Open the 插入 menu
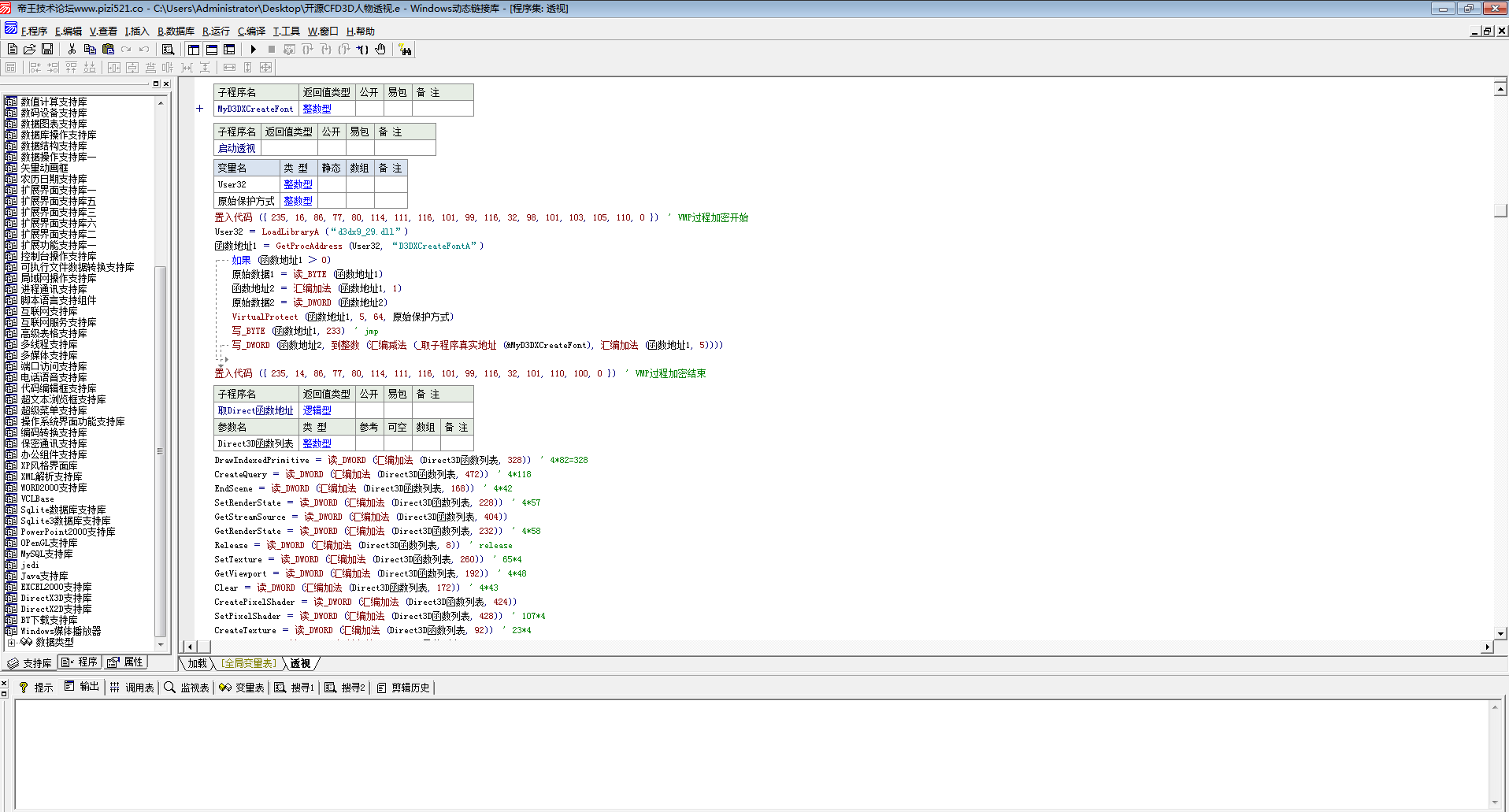The height and width of the screenshot is (812, 1509). tap(137, 32)
